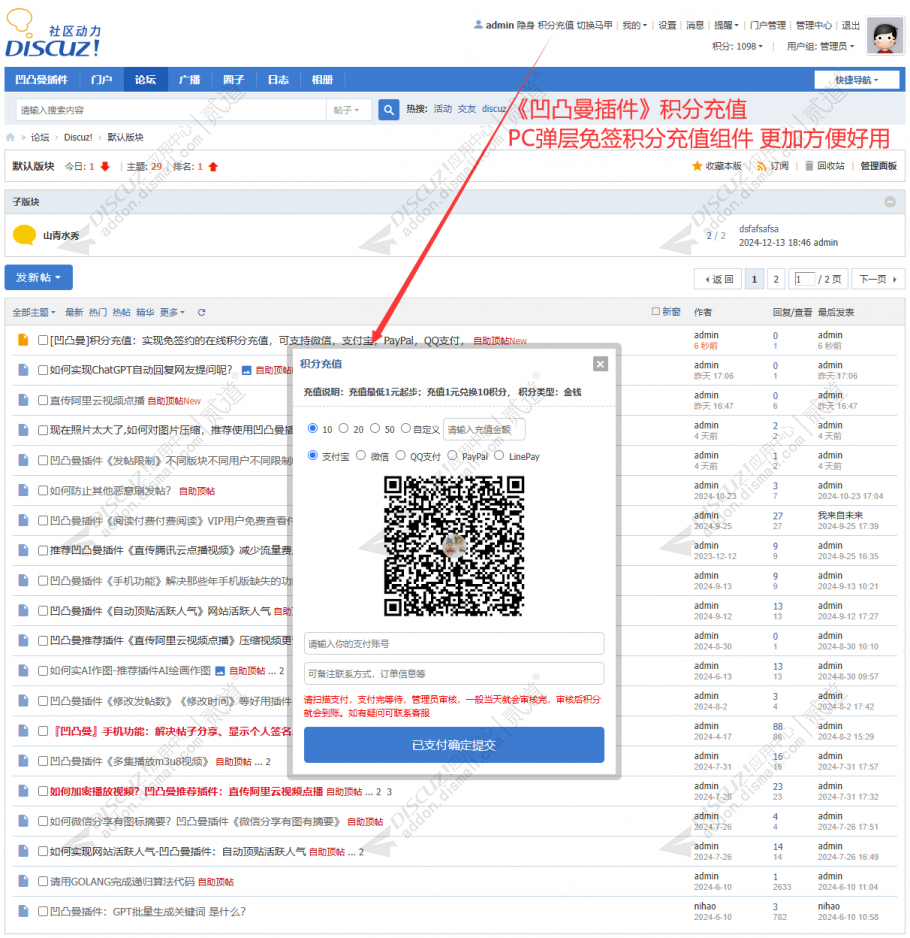Tick checkbox for 如何防止其他恶意刷发帖 thread
Viewport: 910px width, 938px height.
[x=42, y=491]
